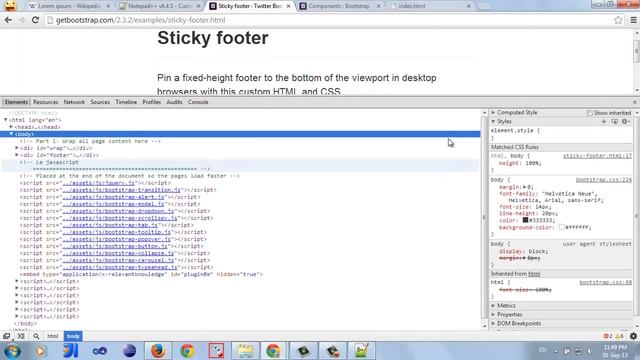Switch to the Profiles tab
This screenshot has height=360, width=640.
coord(151,102)
